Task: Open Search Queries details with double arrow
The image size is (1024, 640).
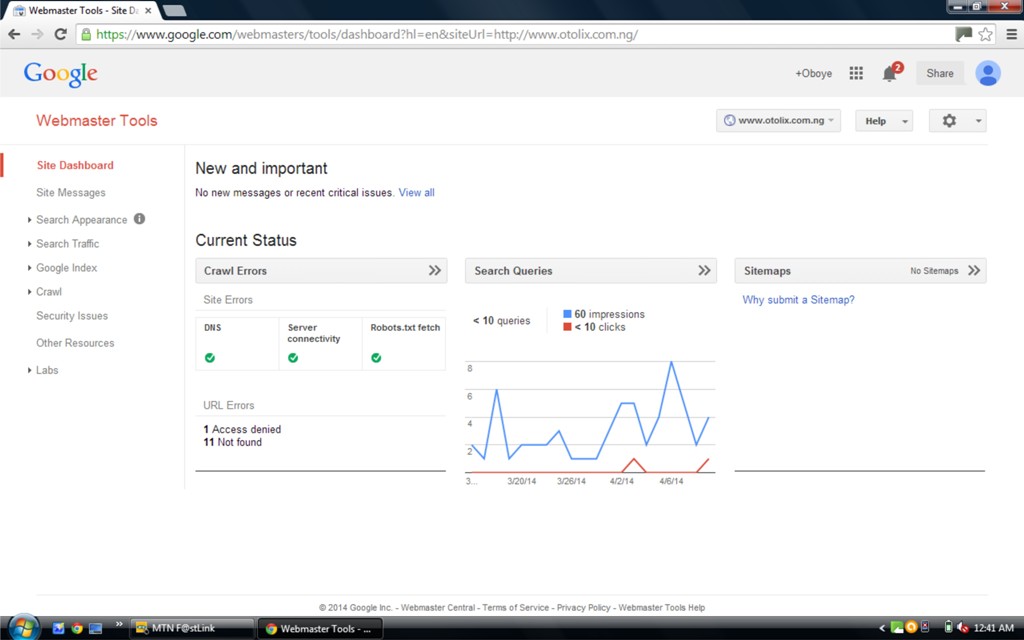Action: [x=704, y=270]
